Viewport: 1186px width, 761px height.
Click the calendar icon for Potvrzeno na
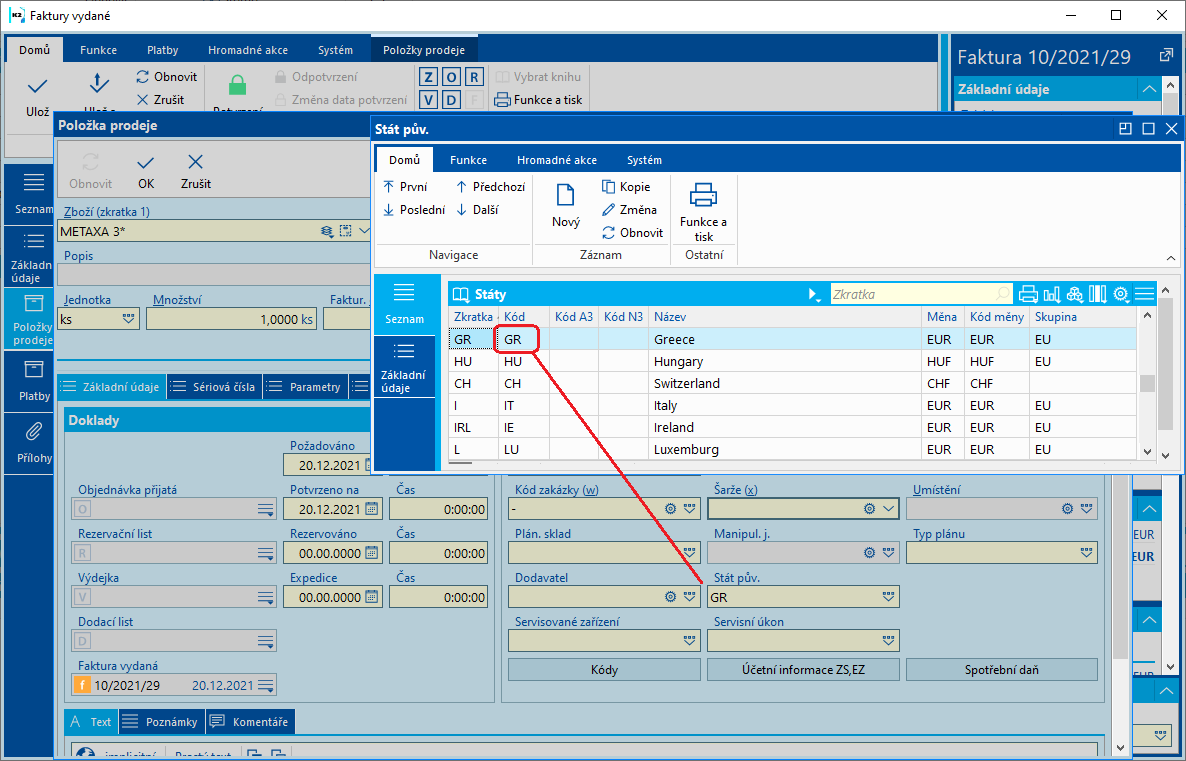pos(371,509)
